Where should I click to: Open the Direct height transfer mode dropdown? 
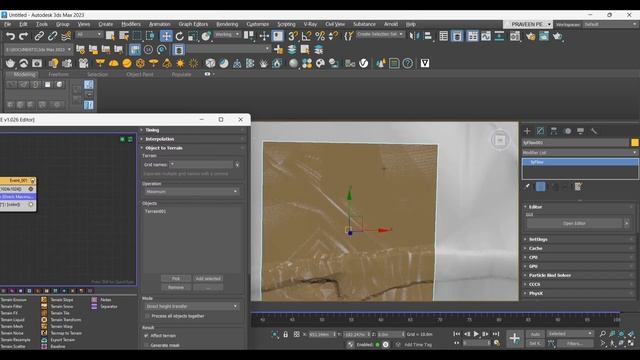[x=191, y=306]
